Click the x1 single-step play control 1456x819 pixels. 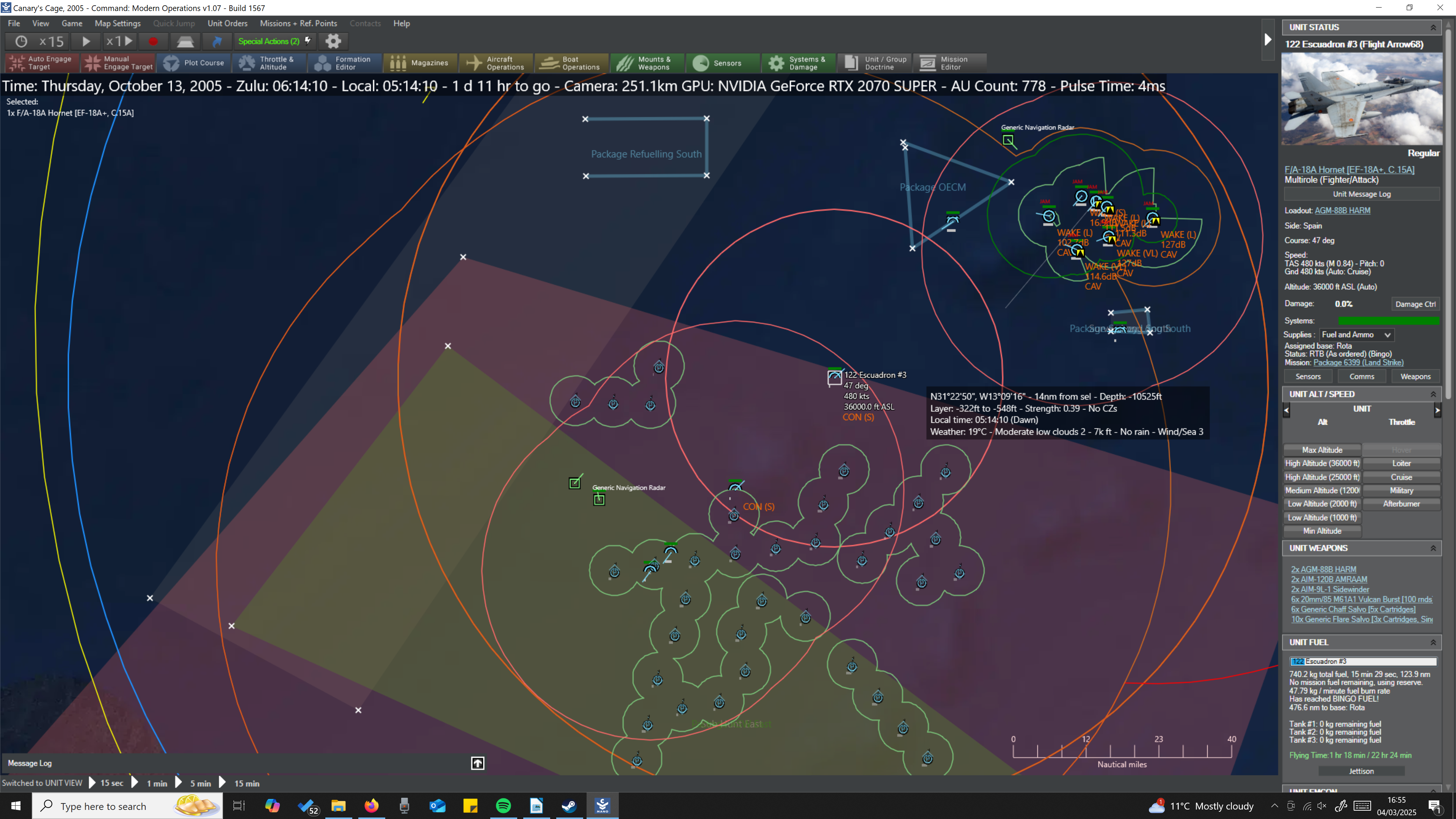[119, 41]
